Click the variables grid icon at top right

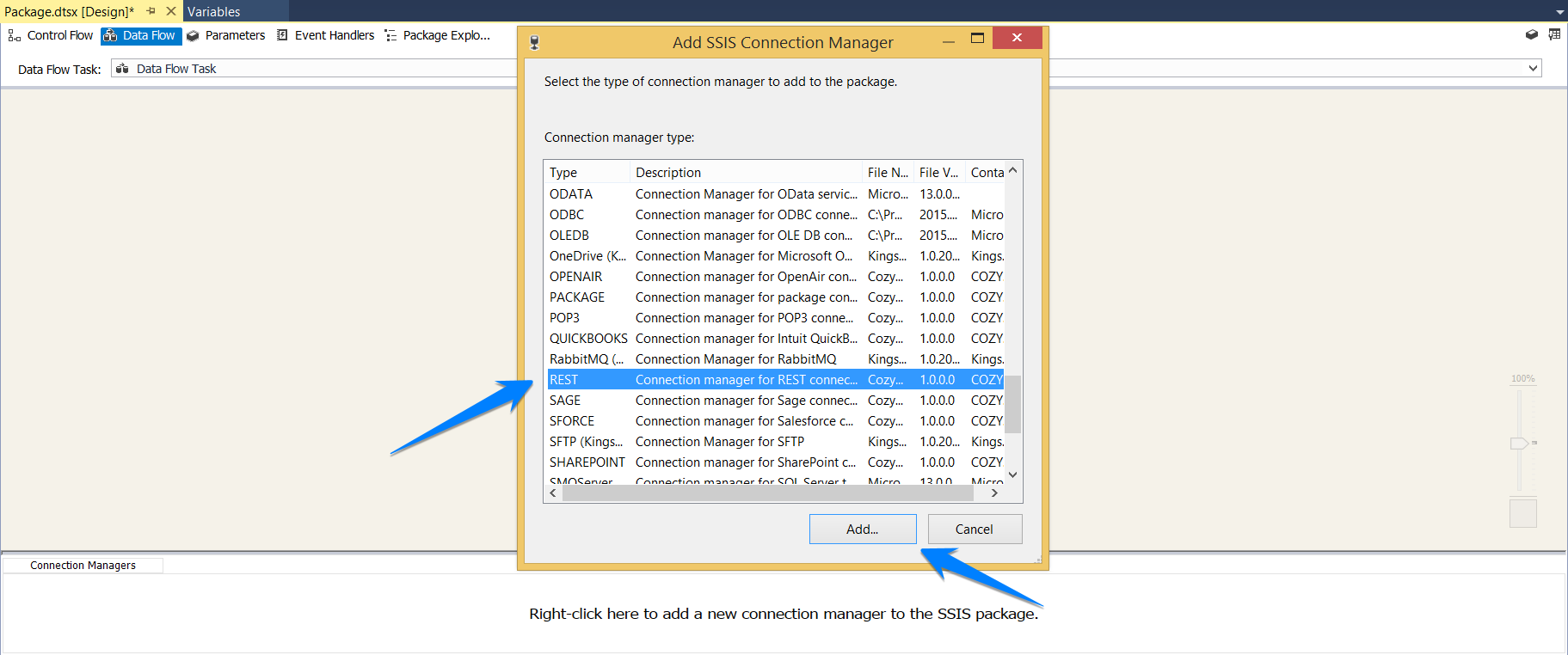1554,34
